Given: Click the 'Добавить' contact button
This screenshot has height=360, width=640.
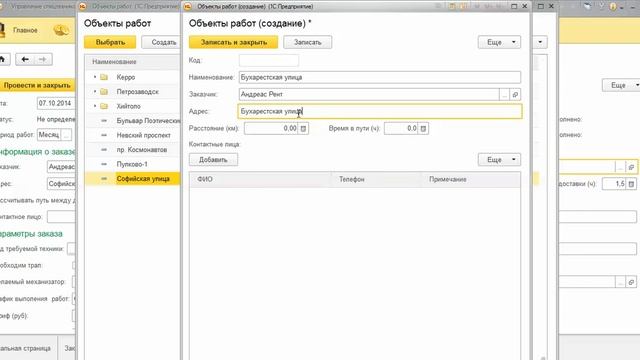Looking at the screenshot, I should coord(213,160).
